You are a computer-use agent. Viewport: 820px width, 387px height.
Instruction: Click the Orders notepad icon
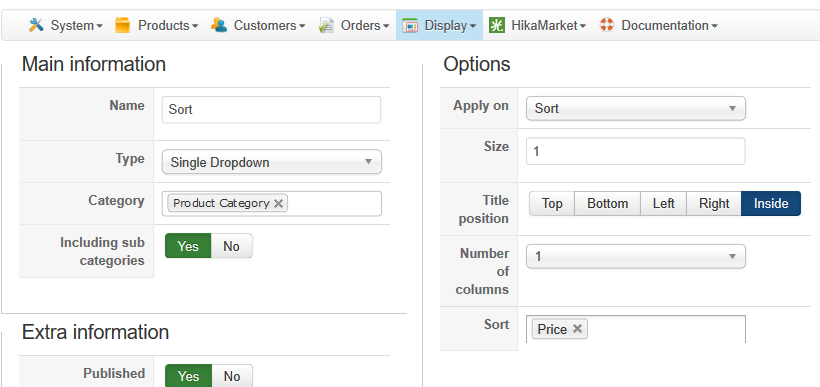[x=326, y=25]
